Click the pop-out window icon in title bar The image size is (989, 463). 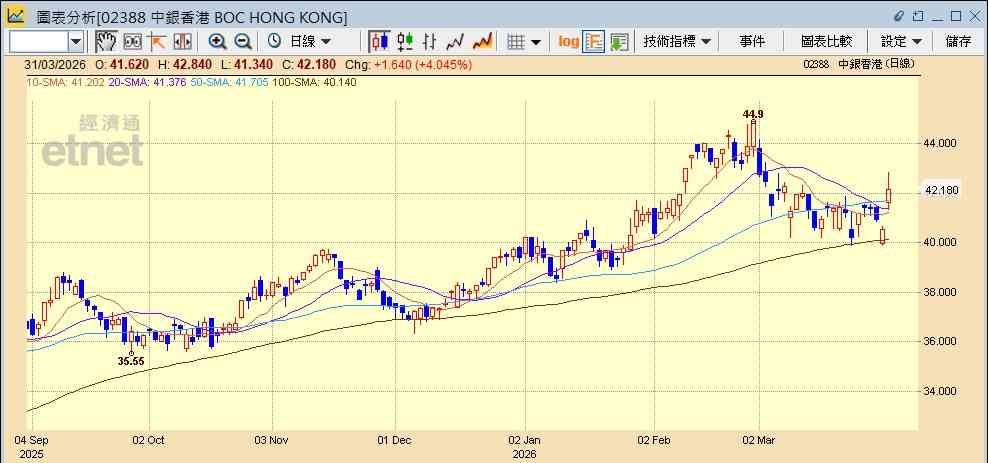tap(918, 16)
